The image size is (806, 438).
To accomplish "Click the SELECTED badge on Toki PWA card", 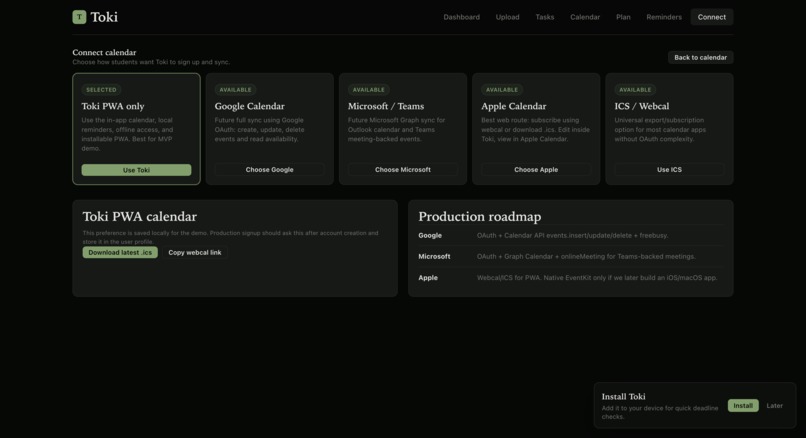I will point(101,89).
